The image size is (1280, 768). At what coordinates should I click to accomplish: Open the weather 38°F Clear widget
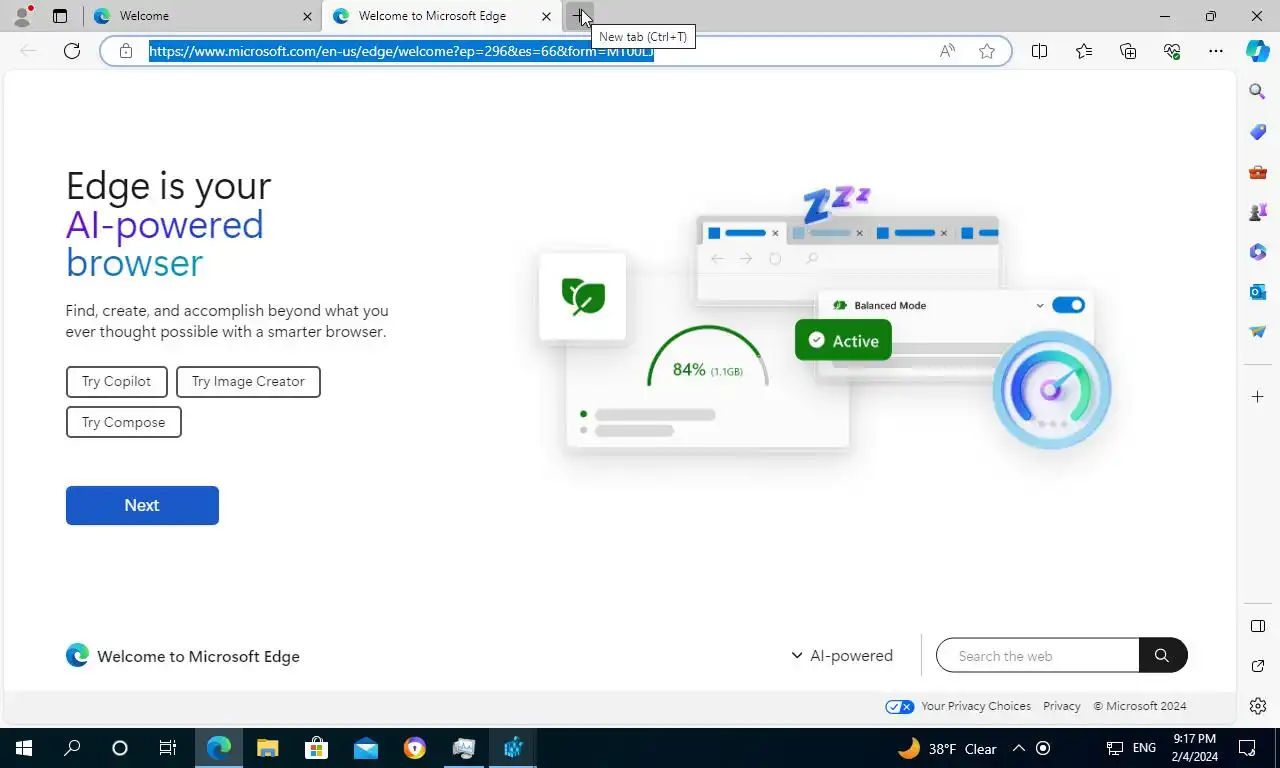947,748
